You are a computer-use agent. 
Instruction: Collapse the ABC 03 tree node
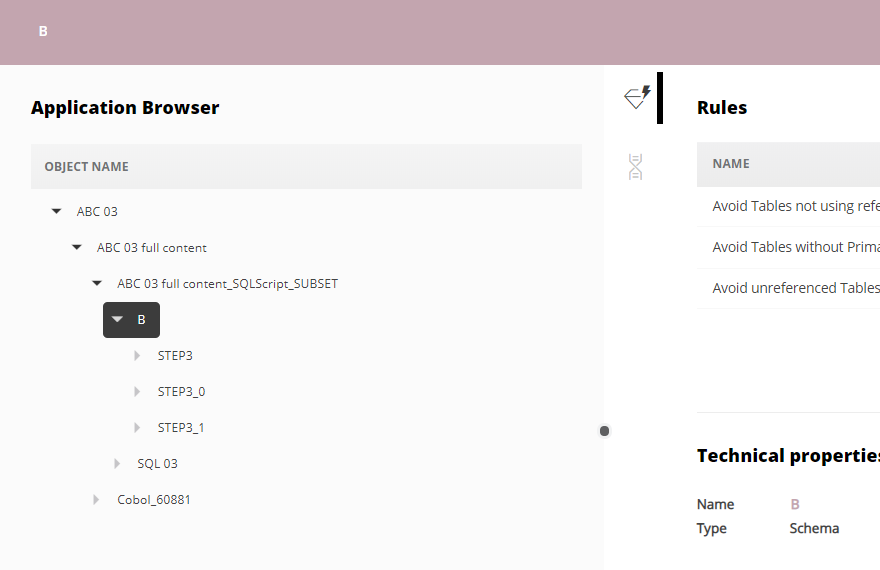[x=57, y=212]
